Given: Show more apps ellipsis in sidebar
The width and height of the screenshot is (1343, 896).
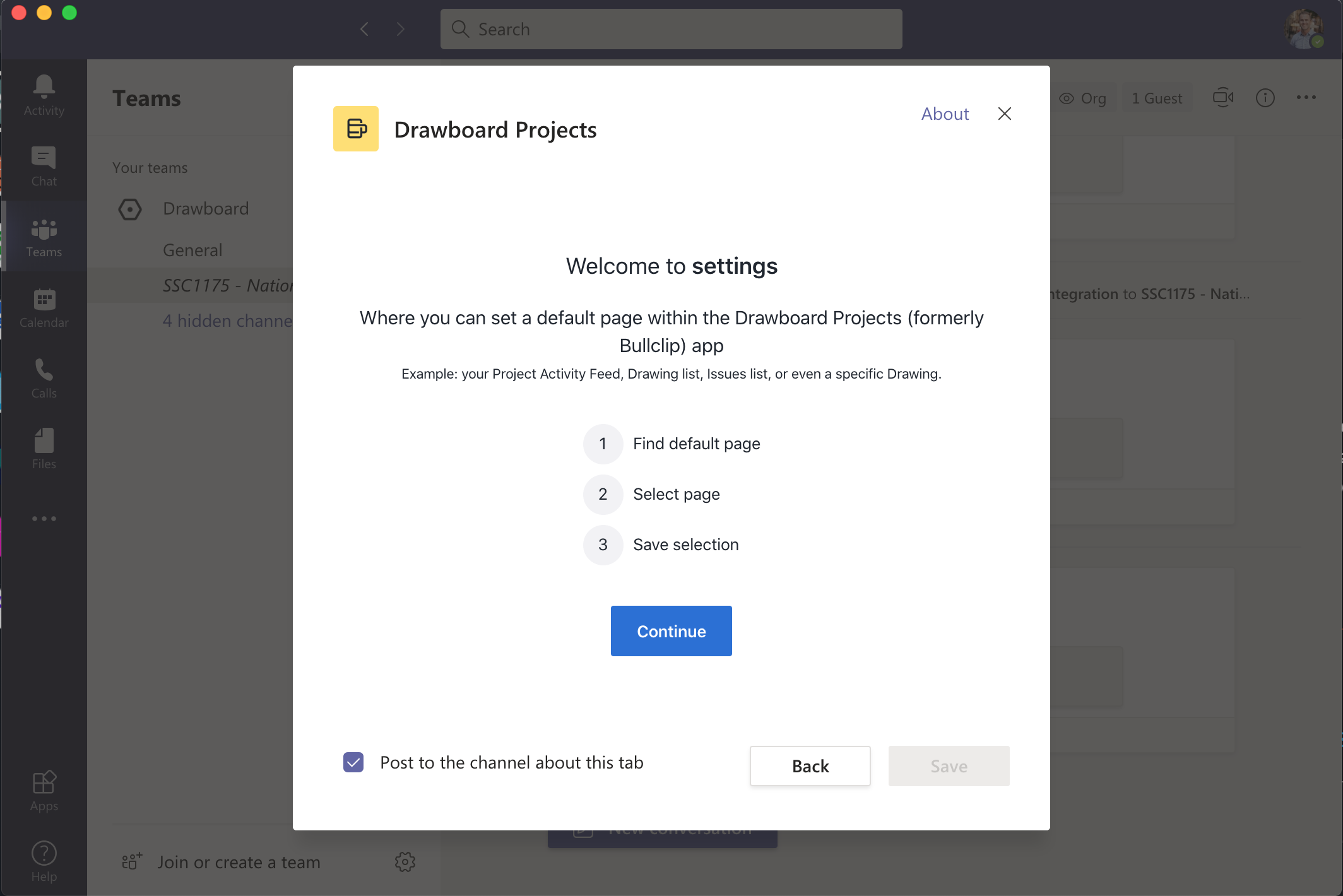Looking at the screenshot, I should click(44, 519).
